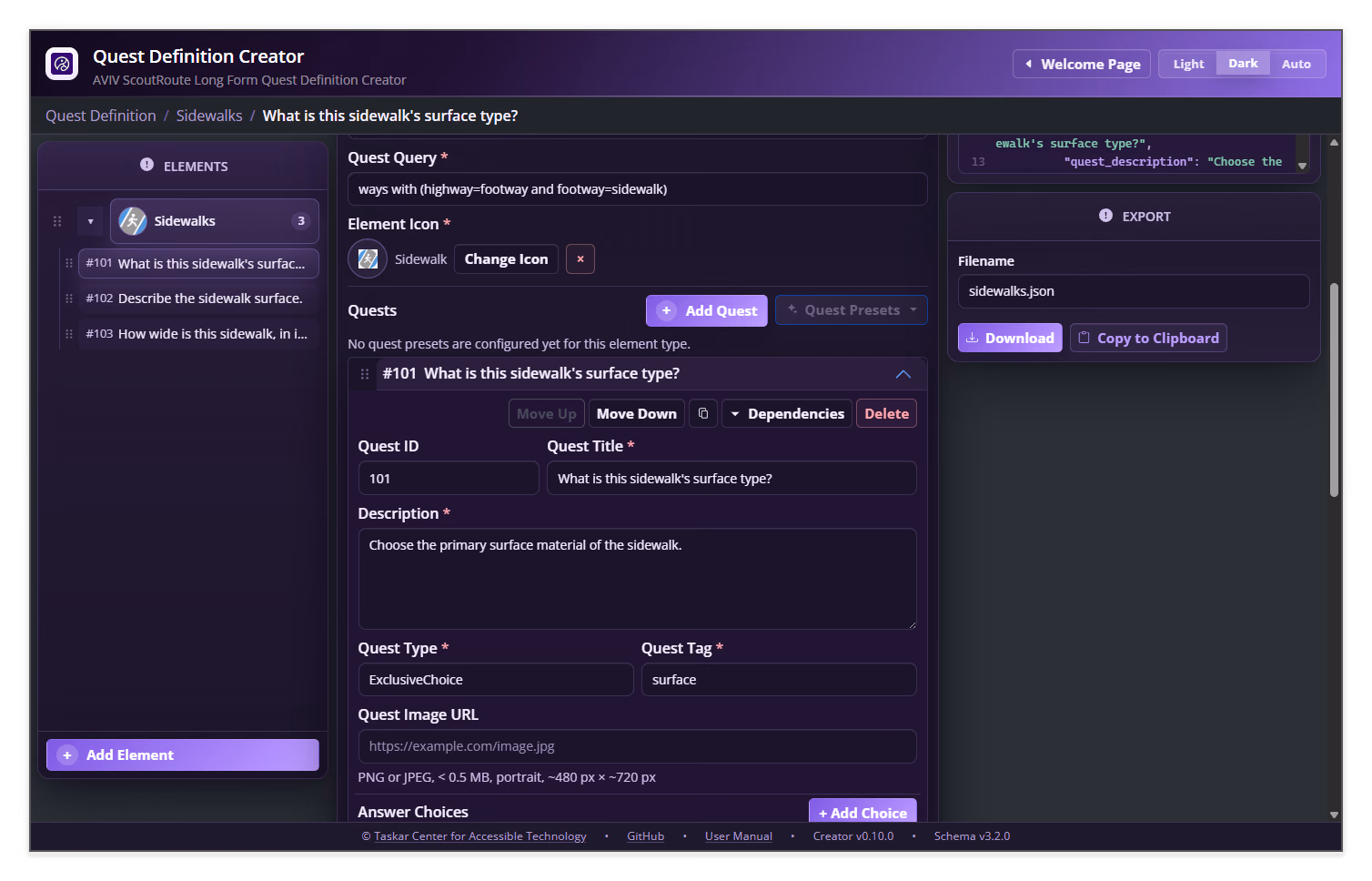Screen dimensions: 1372x881
Task: Collapse the #101 quest panel chevron
Action: (903, 374)
